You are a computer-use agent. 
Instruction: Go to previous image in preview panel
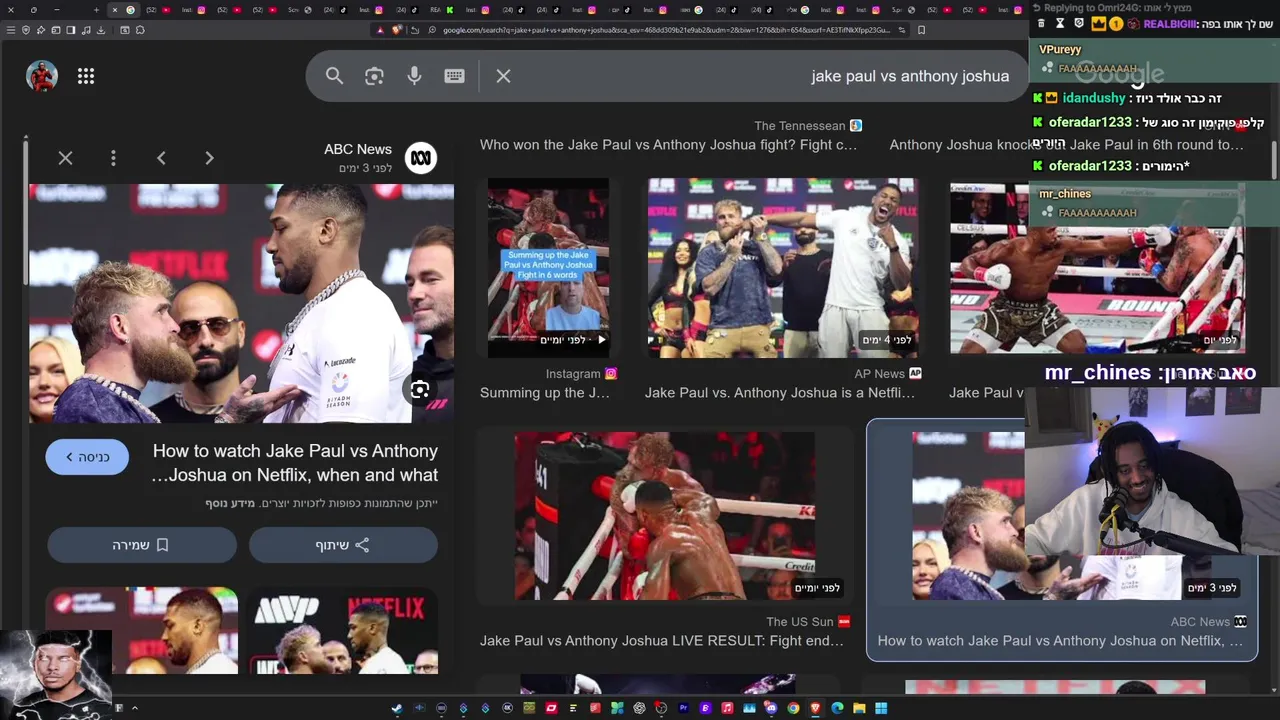point(161,158)
